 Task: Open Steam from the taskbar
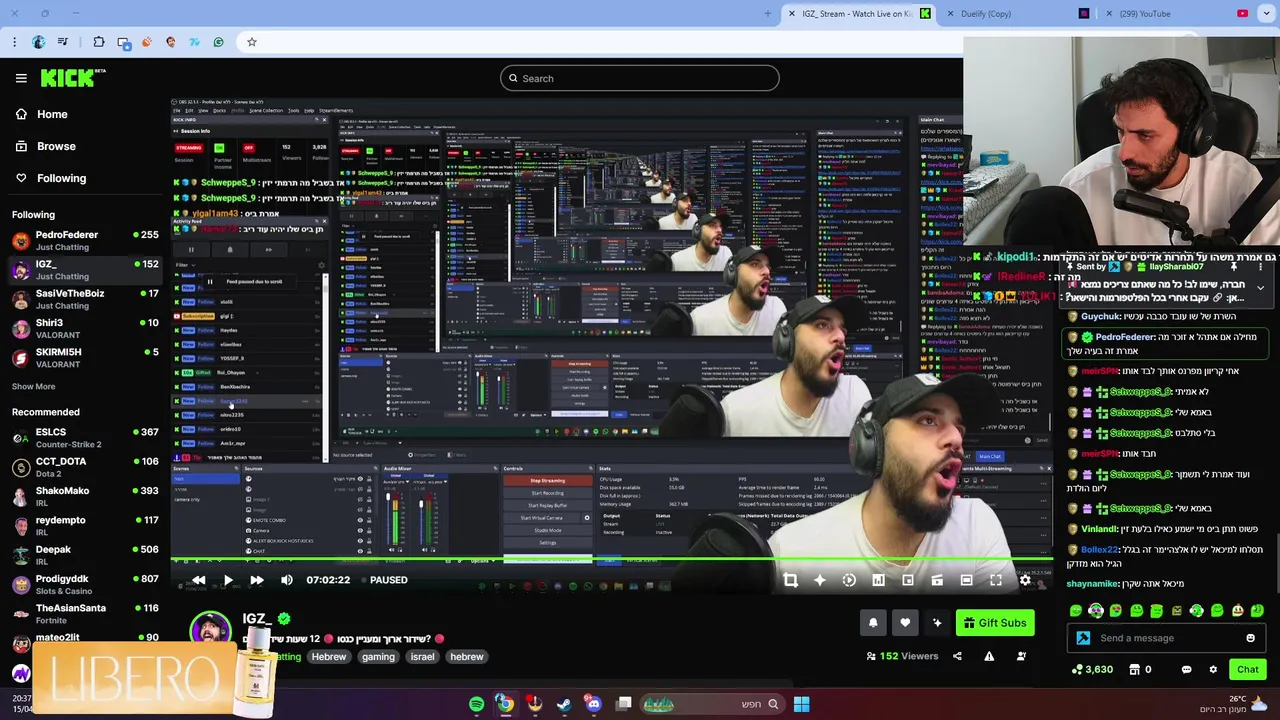tap(564, 704)
